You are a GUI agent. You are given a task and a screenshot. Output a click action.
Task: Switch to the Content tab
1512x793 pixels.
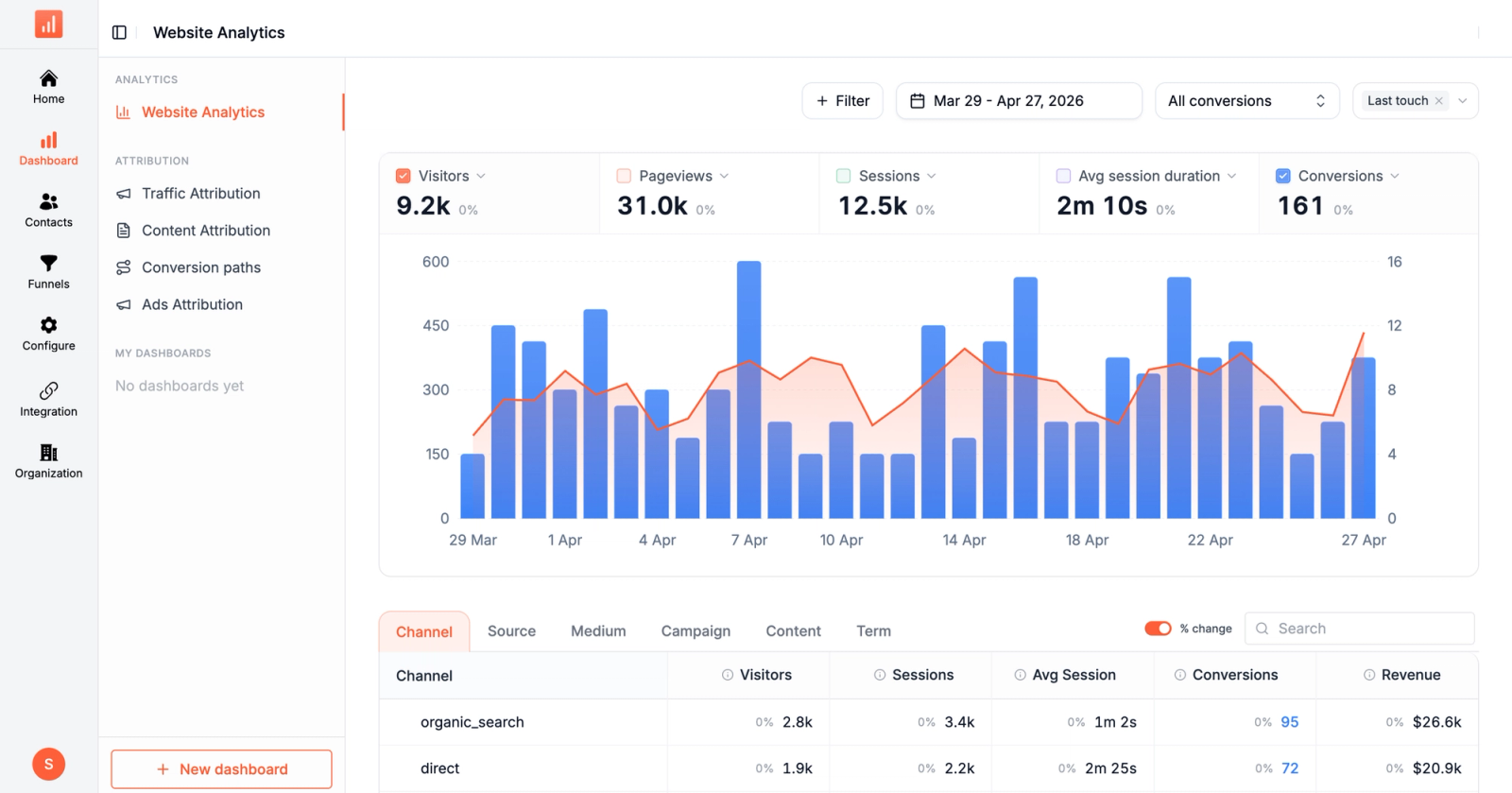793,631
